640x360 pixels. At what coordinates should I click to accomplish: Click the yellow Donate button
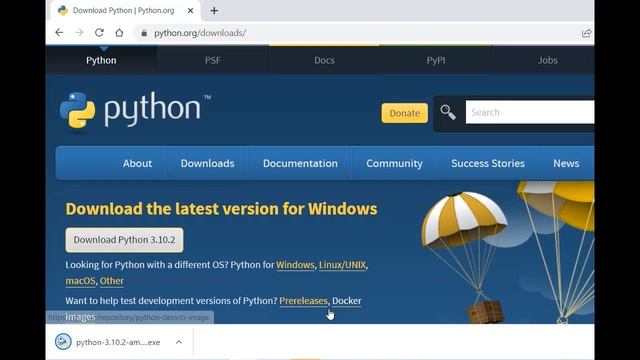[404, 113]
